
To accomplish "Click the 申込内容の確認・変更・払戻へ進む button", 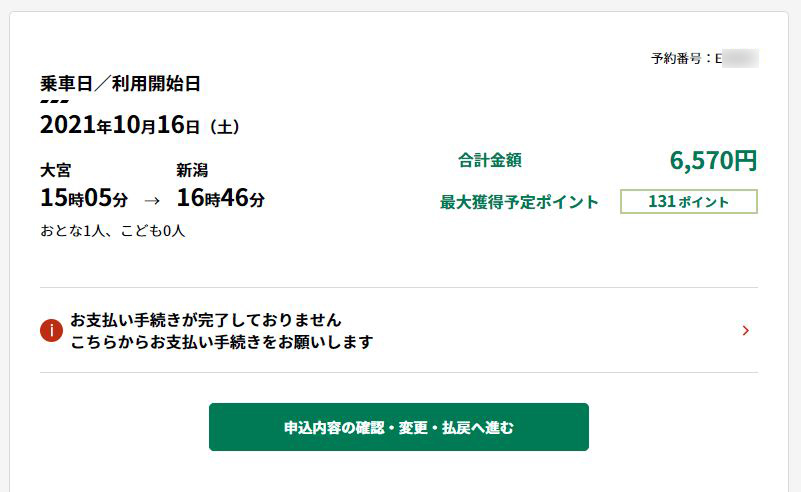I will pyautogui.click(x=398, y=427).
